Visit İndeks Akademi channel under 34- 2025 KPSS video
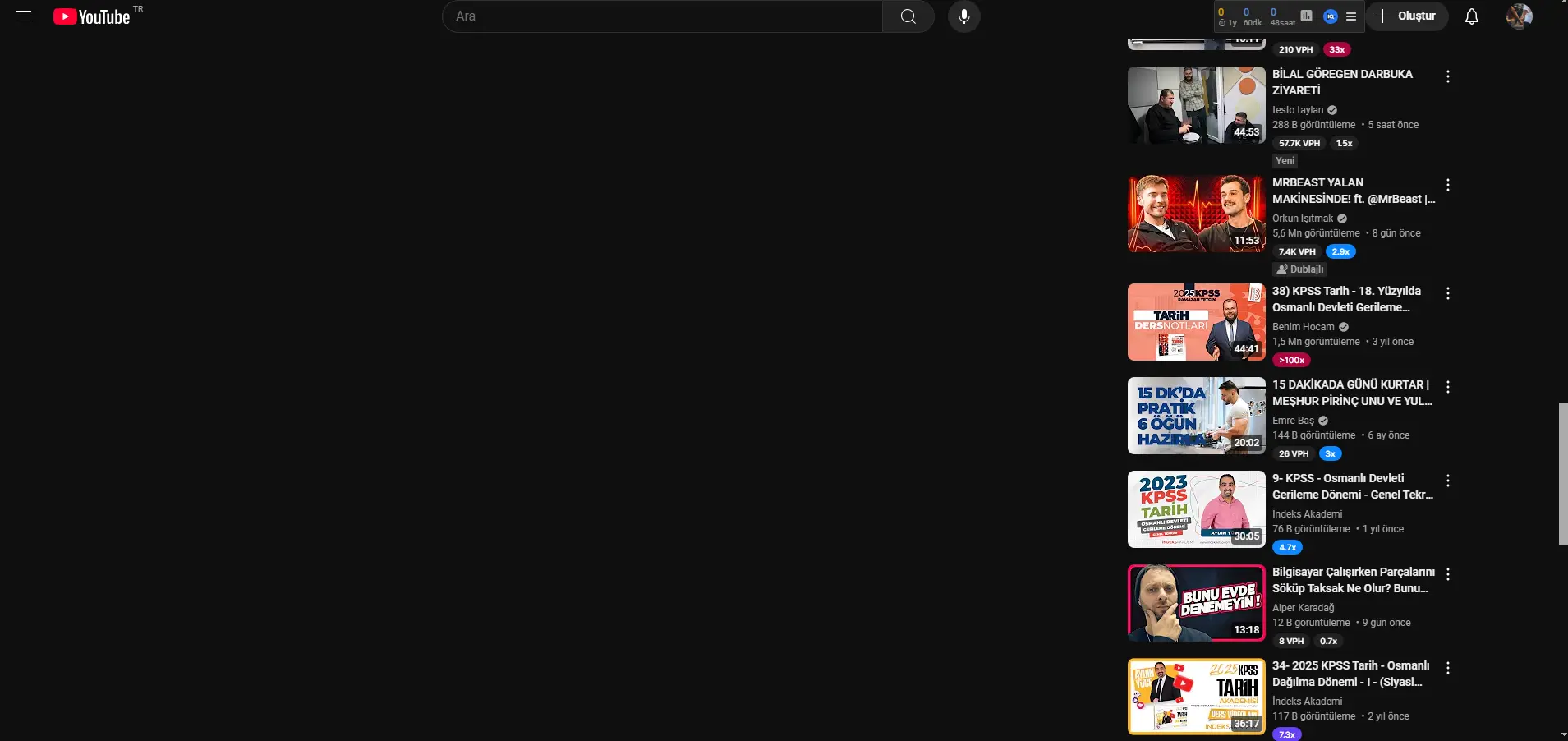Viewport: 1568px width, 741px height. (x=1307, y=702)
